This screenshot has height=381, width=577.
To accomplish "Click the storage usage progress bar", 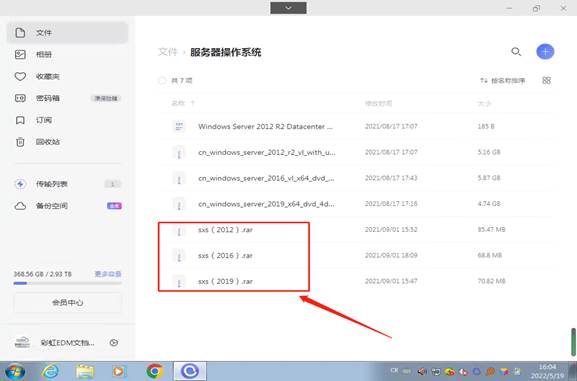I will click(x=67, y=283).
